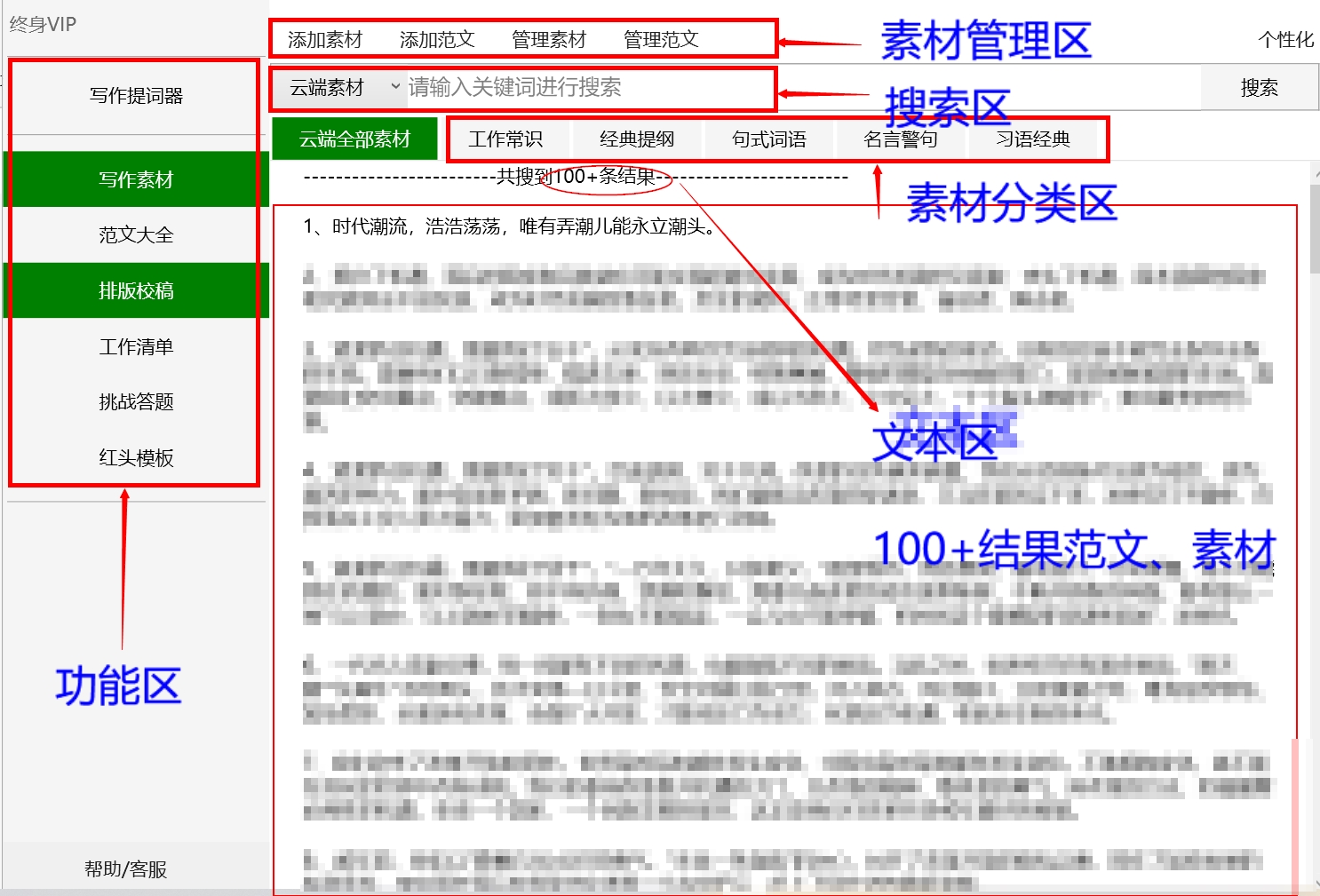Open 范文大全 in the sidebar

click(133, 234)
